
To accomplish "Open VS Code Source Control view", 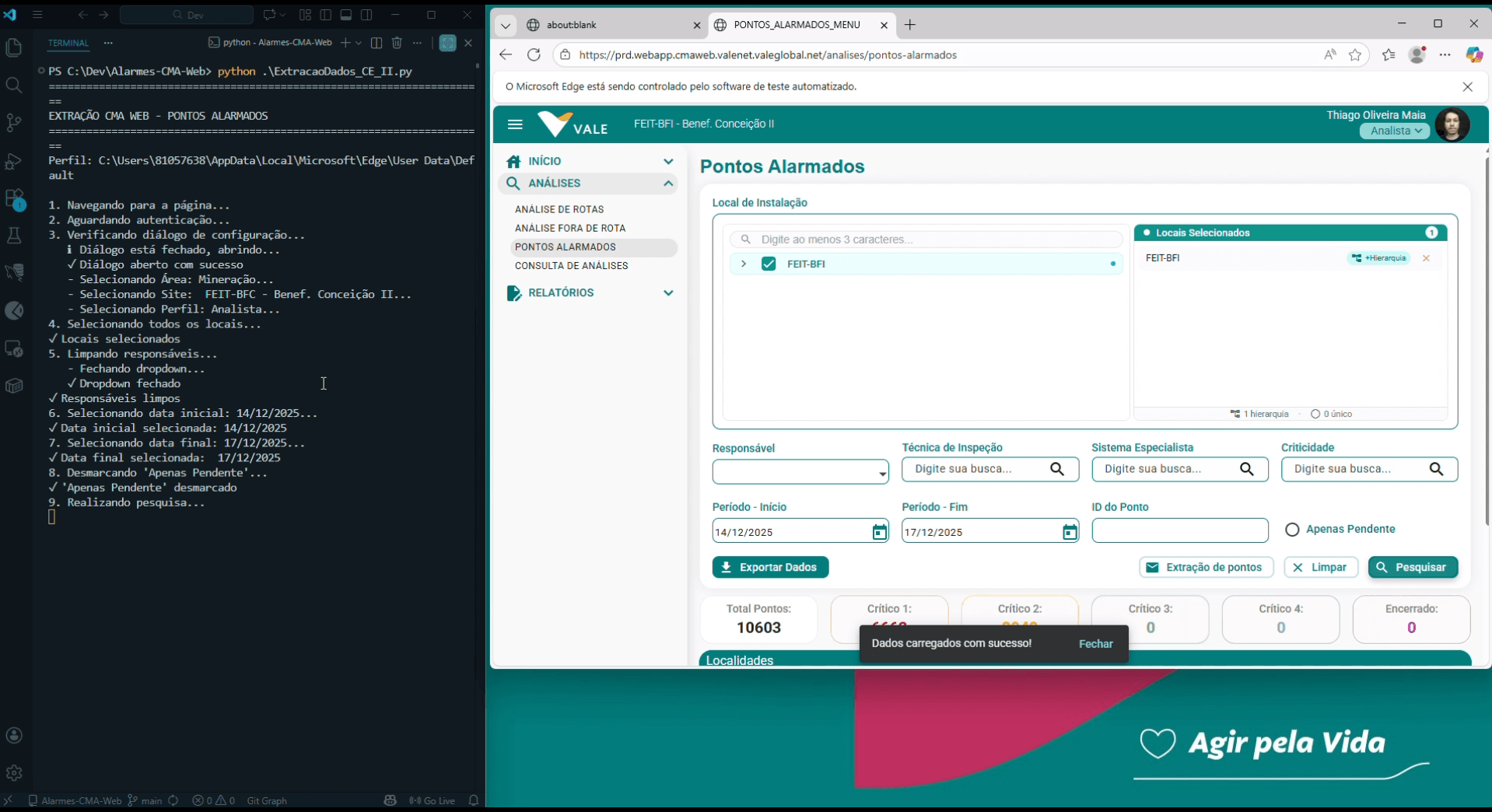I will [14, 123].
